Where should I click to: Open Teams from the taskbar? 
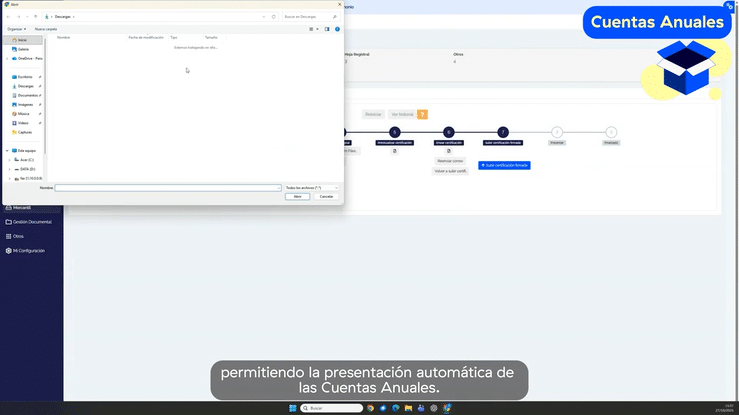(x=421, y=408)
